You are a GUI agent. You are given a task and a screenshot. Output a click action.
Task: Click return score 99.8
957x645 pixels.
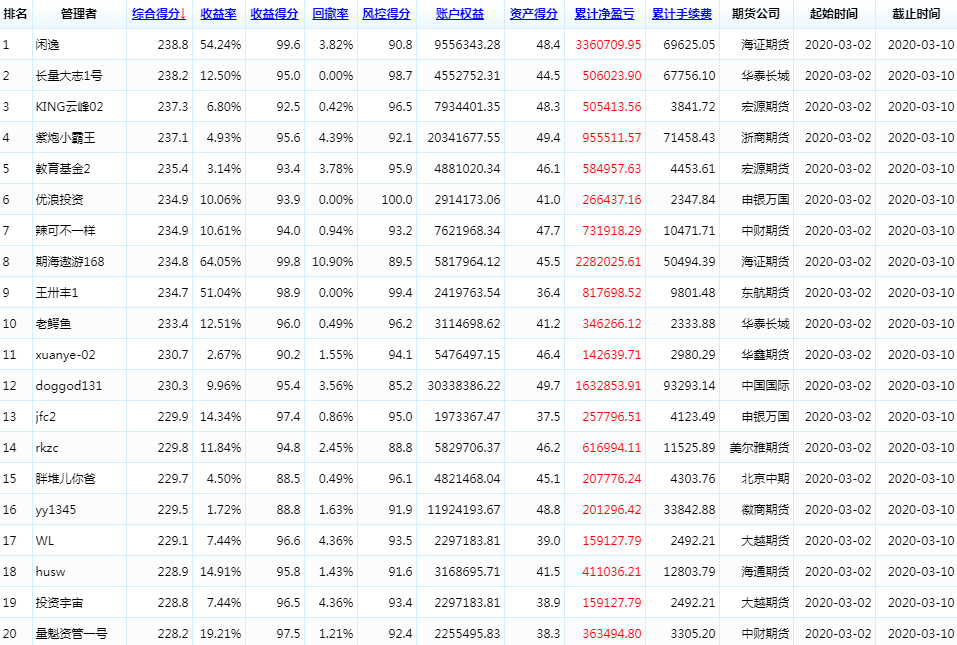point(289,262)
